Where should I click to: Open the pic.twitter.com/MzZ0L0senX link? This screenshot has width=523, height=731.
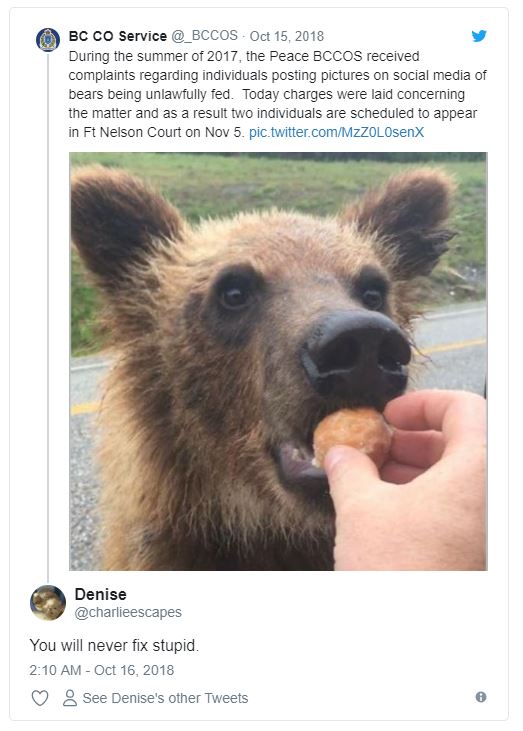[337, 132]
